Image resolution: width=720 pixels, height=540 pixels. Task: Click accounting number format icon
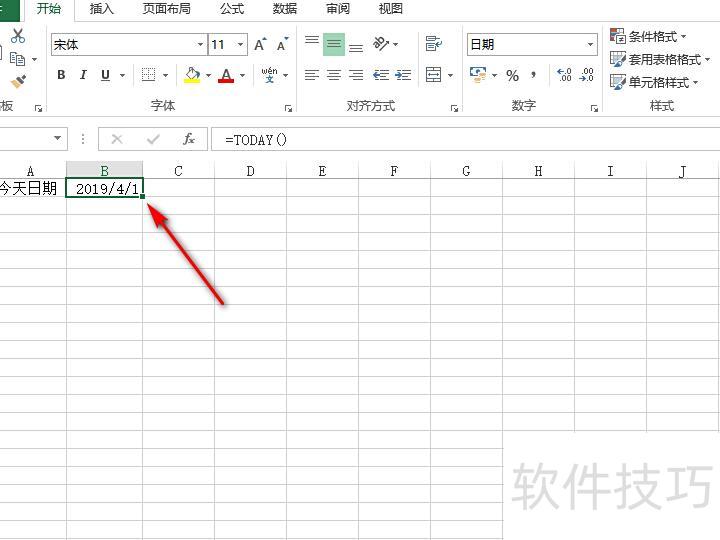tap(478, 74)
